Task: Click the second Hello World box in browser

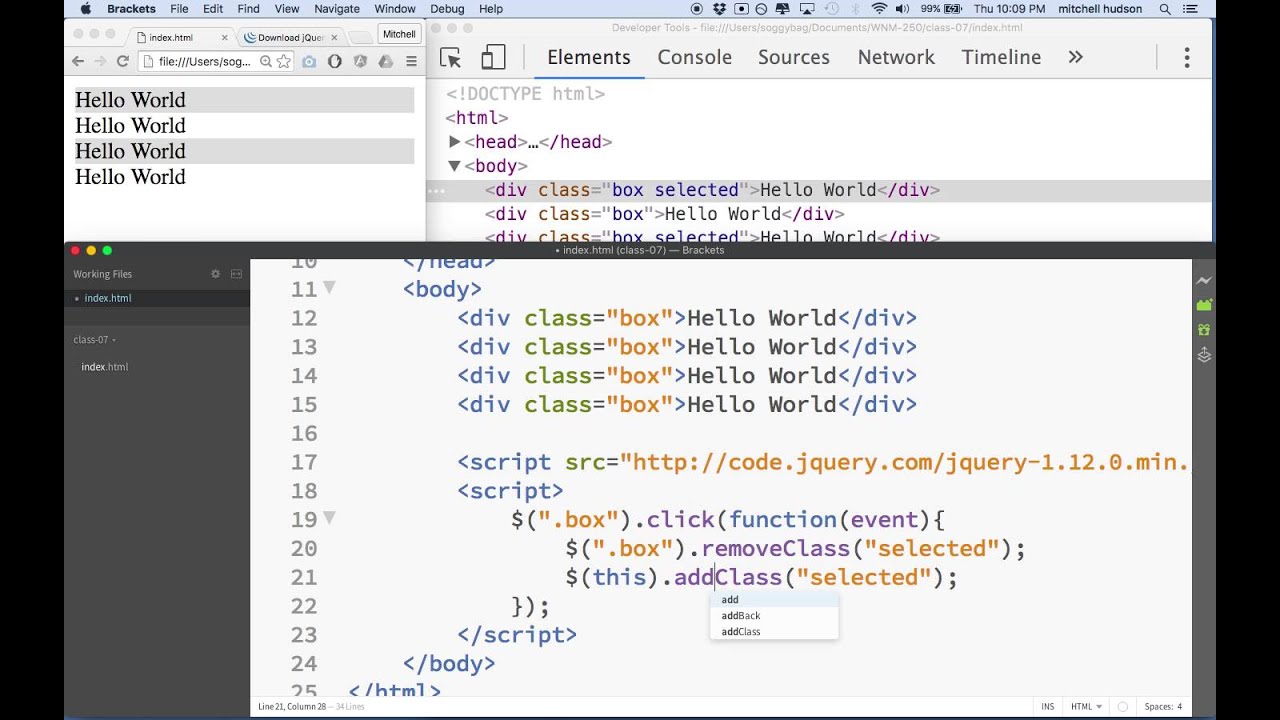Action: coord(244,126)
